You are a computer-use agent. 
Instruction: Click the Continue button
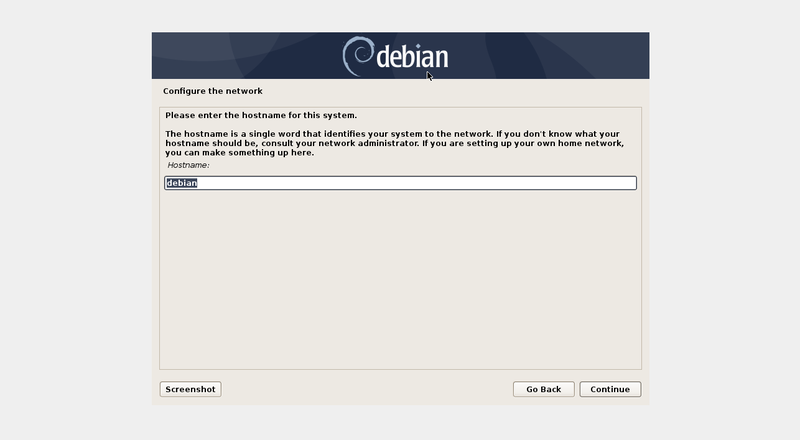click(610, 389)
